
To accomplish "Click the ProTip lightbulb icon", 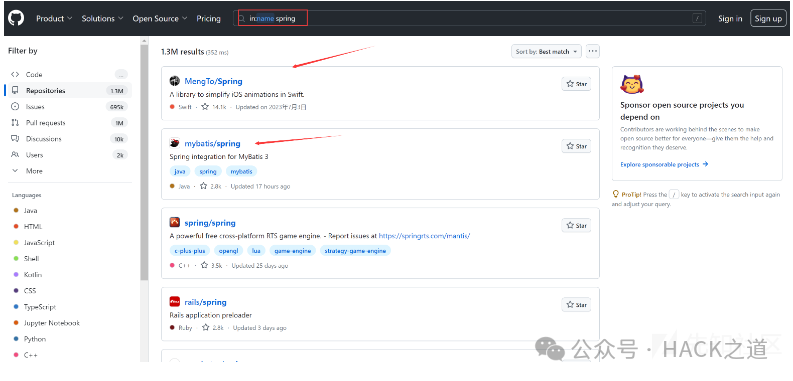I will (x=615, y=194).
